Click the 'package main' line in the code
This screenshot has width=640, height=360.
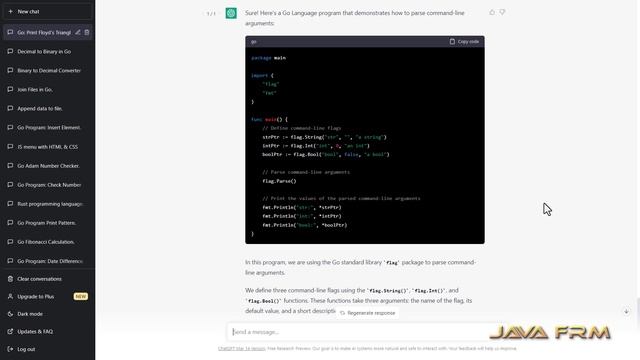[x=268, y=58]
